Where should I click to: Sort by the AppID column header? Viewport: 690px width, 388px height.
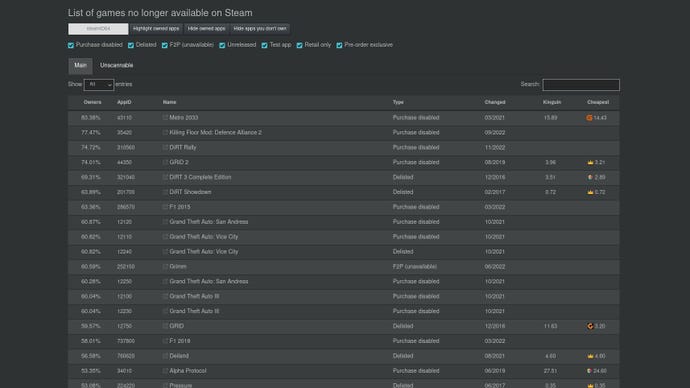[124, 102]
